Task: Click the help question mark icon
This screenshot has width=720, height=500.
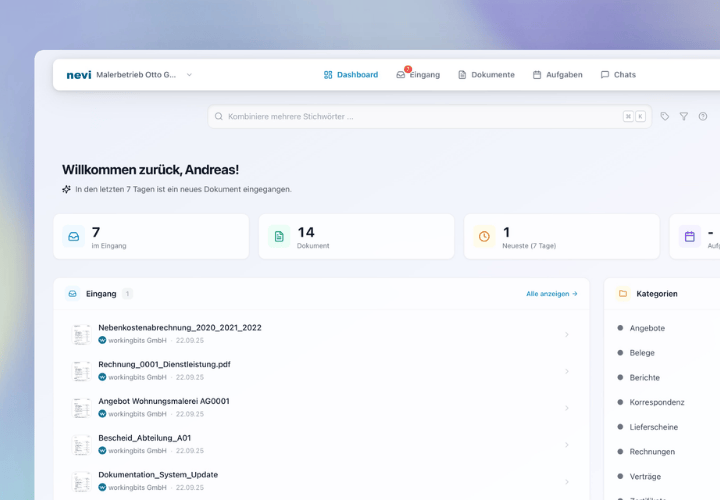Action: click(x=703, y=116)
